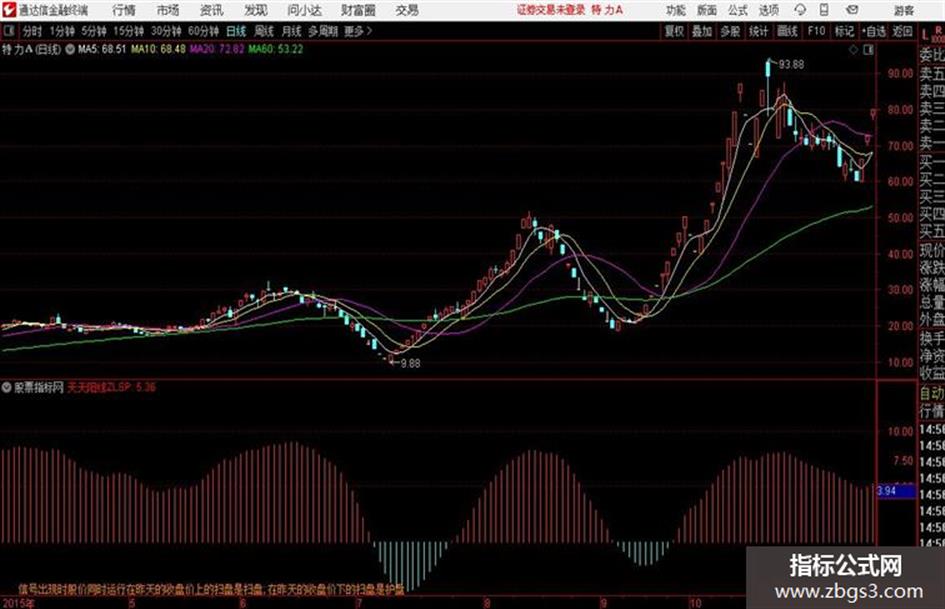Screen dimensions: 945x609
Task: Switch to 分时 intraday chart
Action: [33, 31]
